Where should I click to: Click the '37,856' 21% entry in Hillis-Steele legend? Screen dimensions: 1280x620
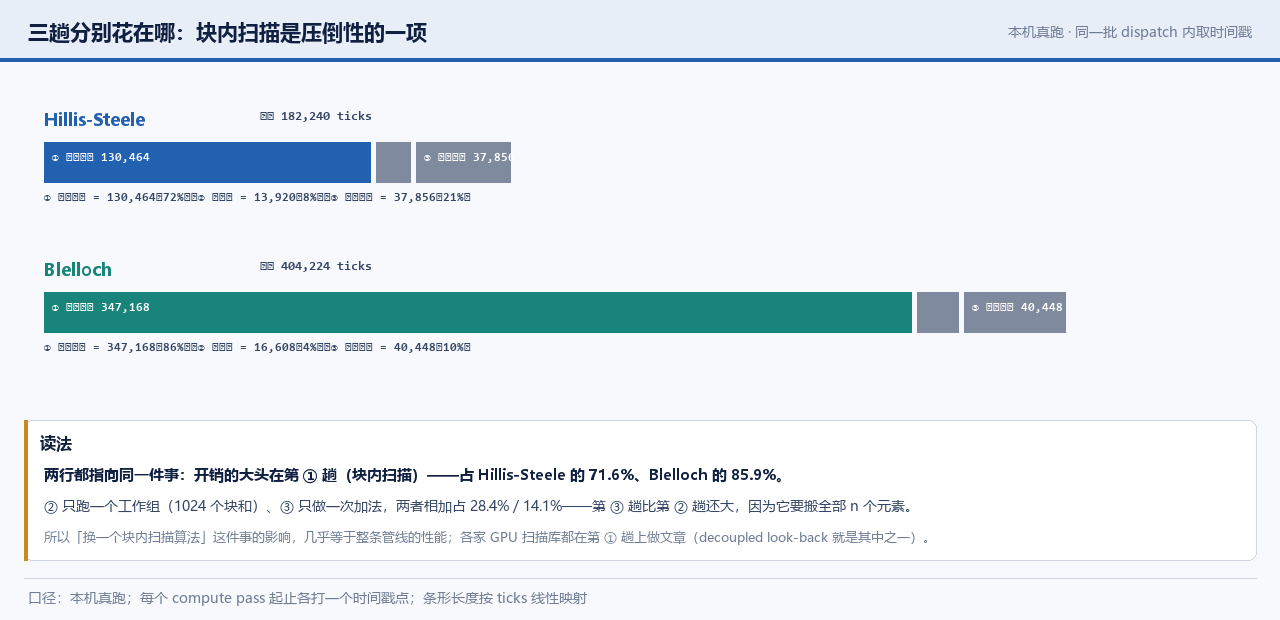click(401, 198)
